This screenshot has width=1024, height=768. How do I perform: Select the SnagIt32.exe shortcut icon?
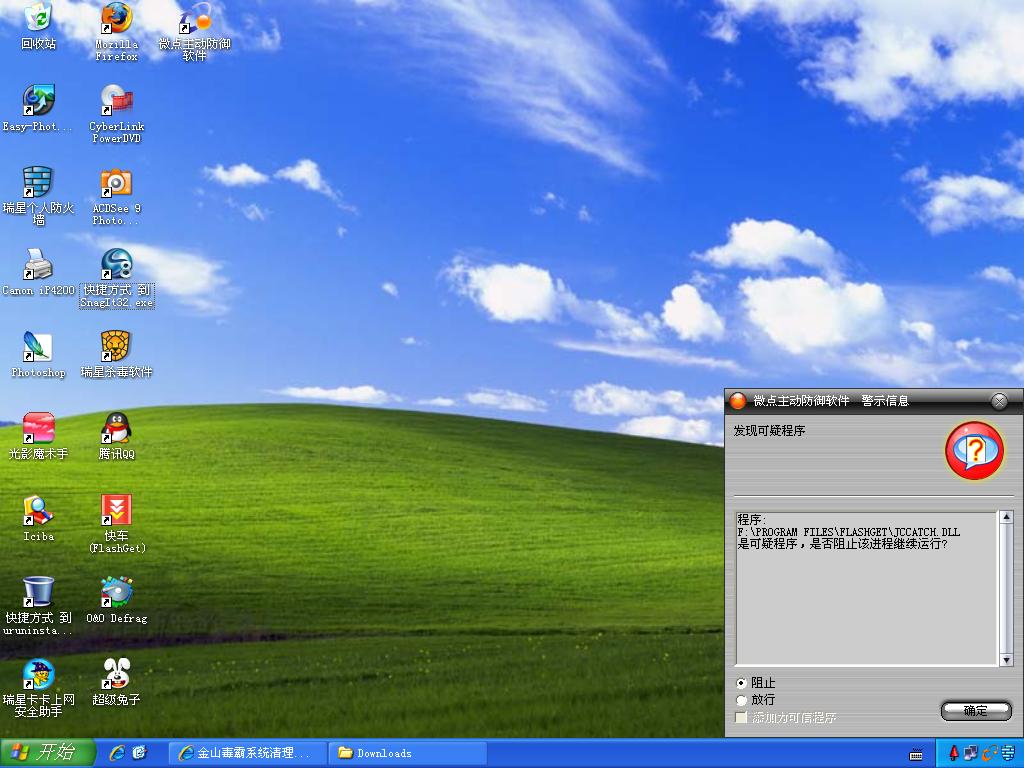point(116,264)
